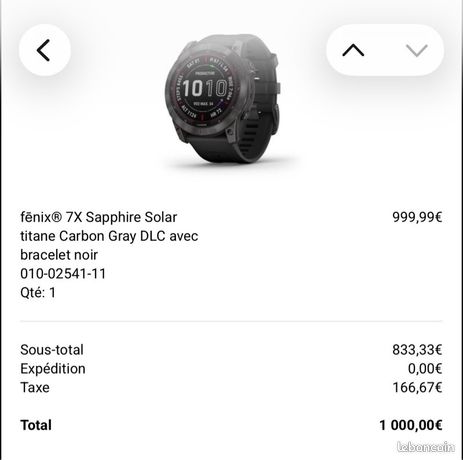
Task: Click the Taxe label
Action: (x=35, y=387)
